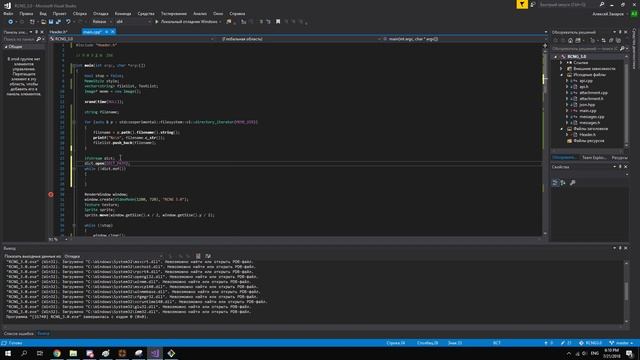
Task: Open the Справка menu
Action: tap(237, 13)
